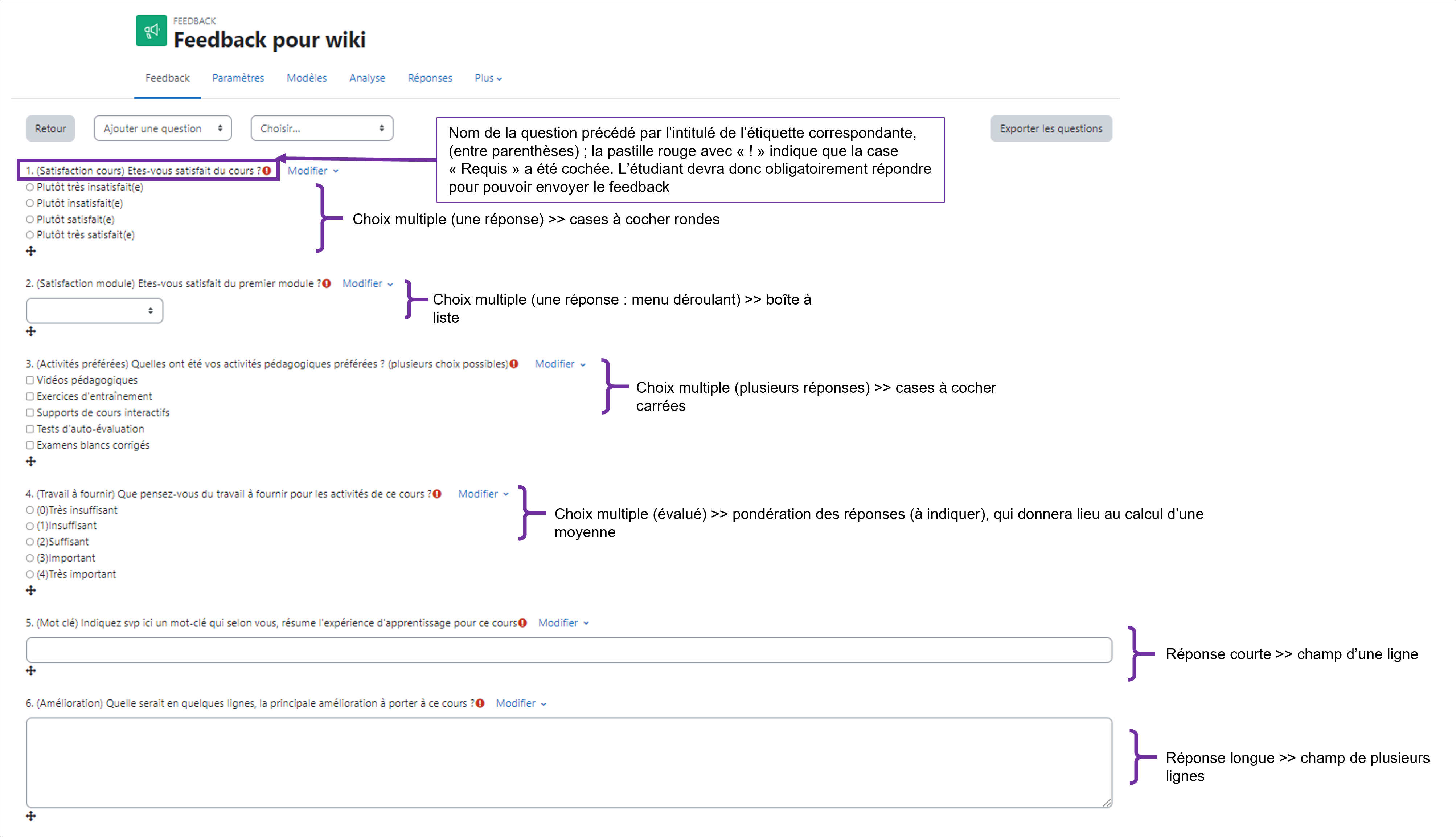Tick 'Examens blancs corrigés' checkbox
1456x837 pixels.
[x=30, y=445]
